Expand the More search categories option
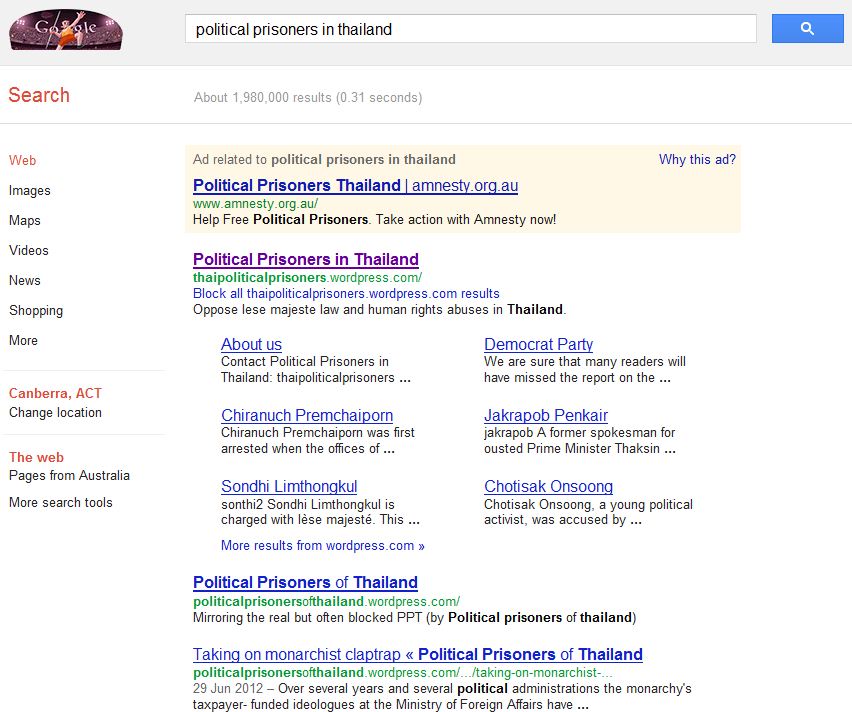The image size is (852, 712). (23, 340)
